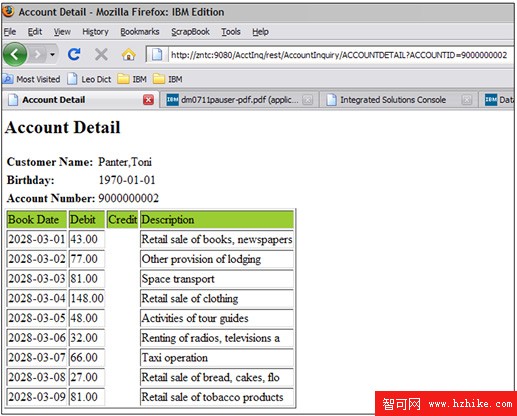Close the dm0711pauser-pdf.pdf tab

coord(308,100)
